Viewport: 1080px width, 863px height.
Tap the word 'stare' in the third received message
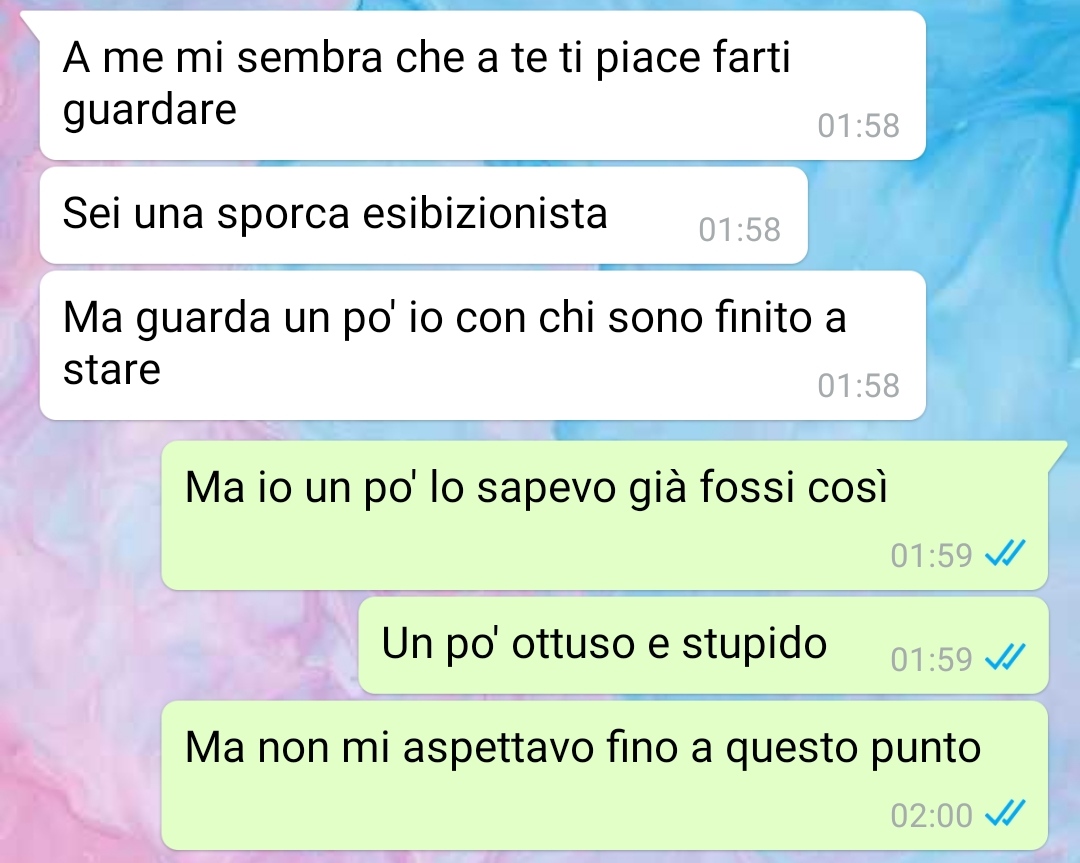coord(112,370)
